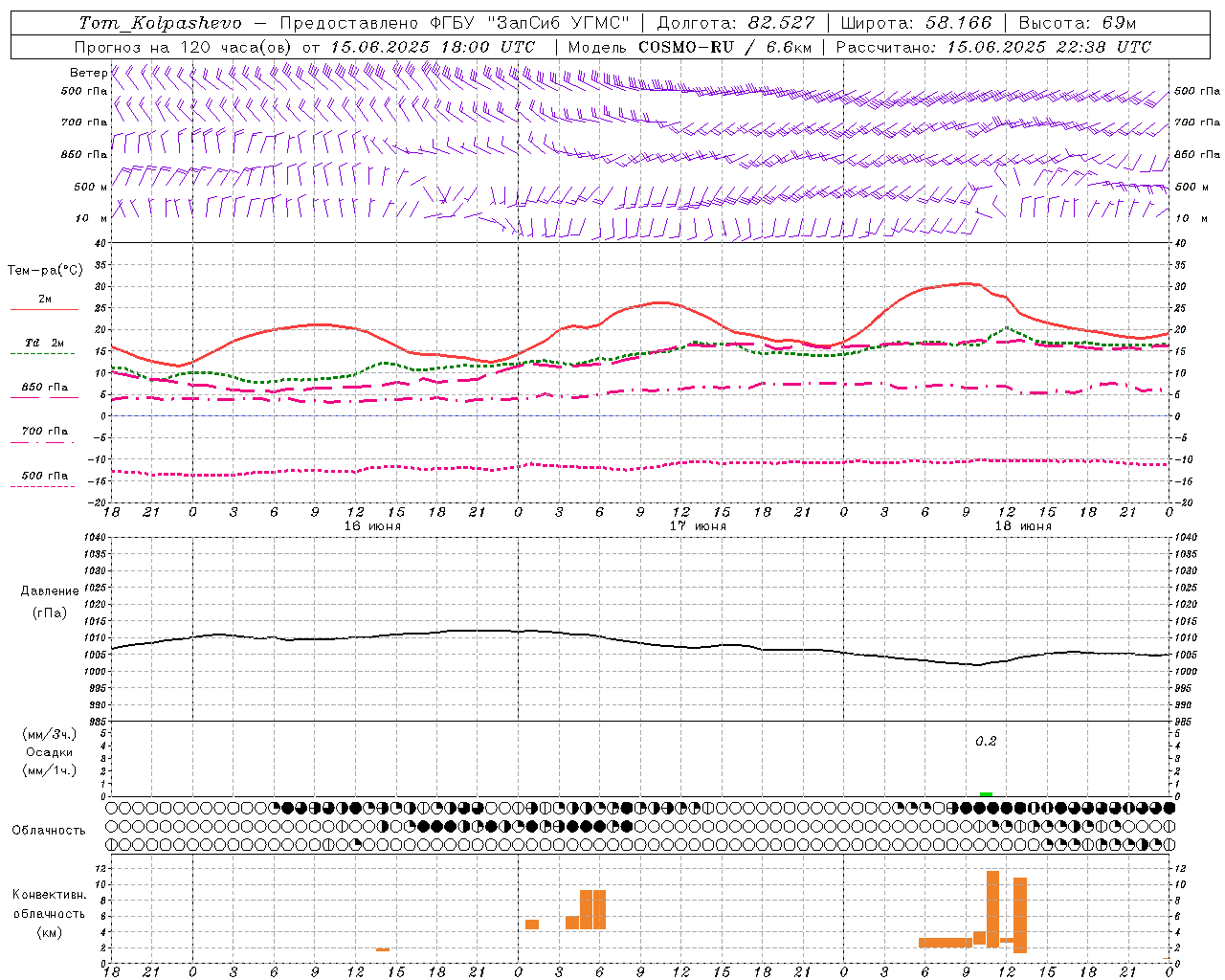1225x980 pixels.
Task: Click the pink long-dash 850 гПа legend line
Action: point(44,398)
